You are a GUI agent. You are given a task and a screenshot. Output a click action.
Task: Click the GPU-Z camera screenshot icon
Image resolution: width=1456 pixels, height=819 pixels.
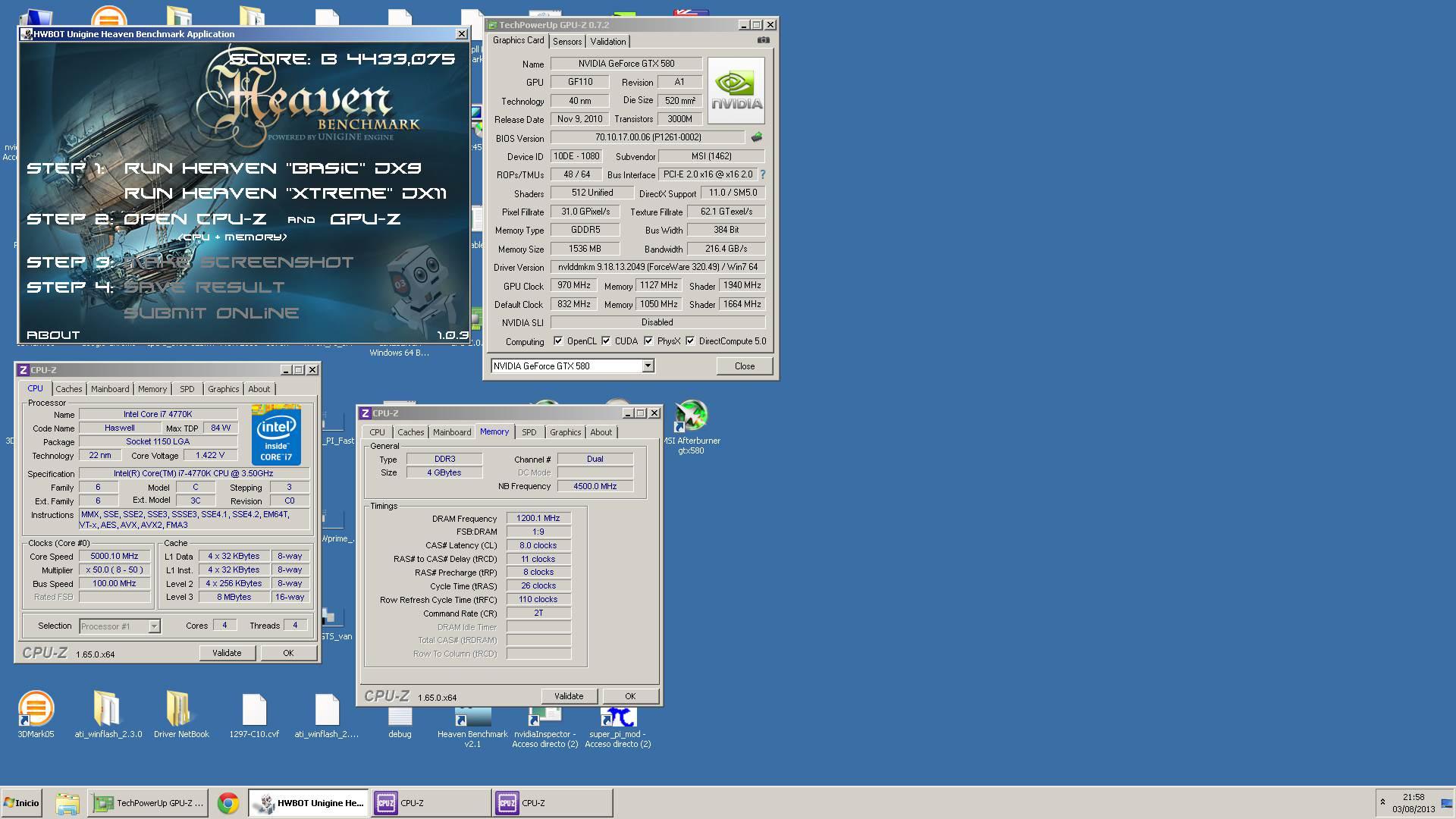764,40
